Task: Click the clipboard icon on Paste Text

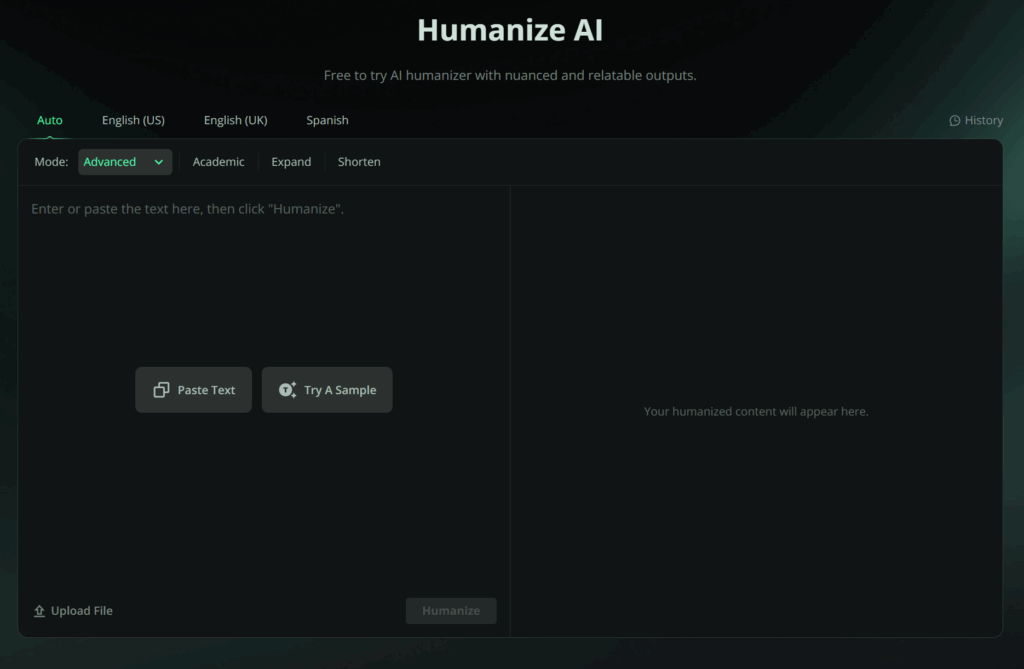Action: [x=163, y=389]
